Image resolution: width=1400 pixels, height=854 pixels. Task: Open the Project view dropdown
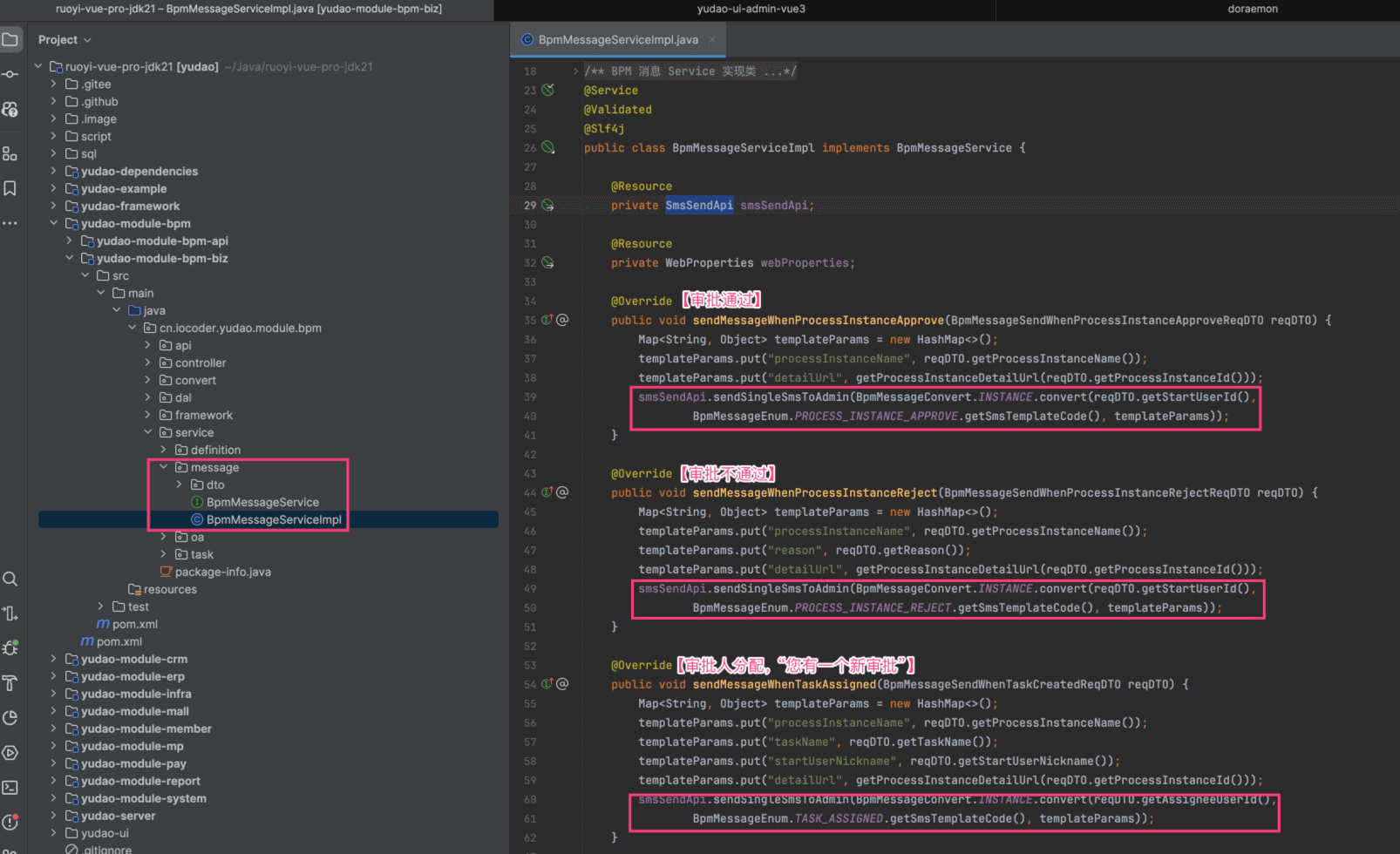(65, 40)
